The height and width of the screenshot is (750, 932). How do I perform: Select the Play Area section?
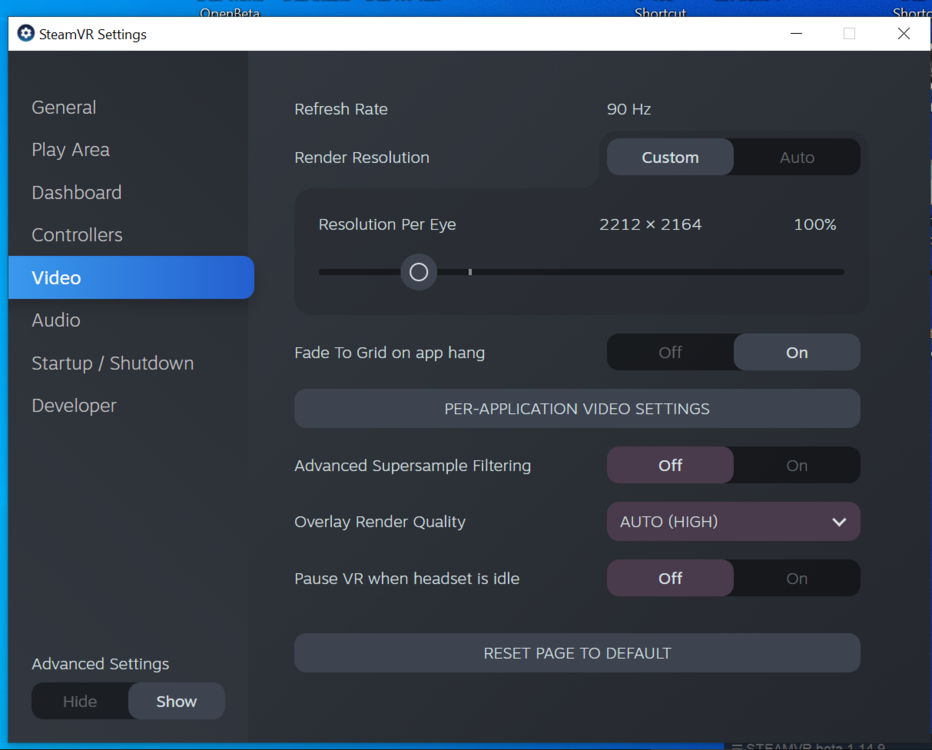pos(70,149)
